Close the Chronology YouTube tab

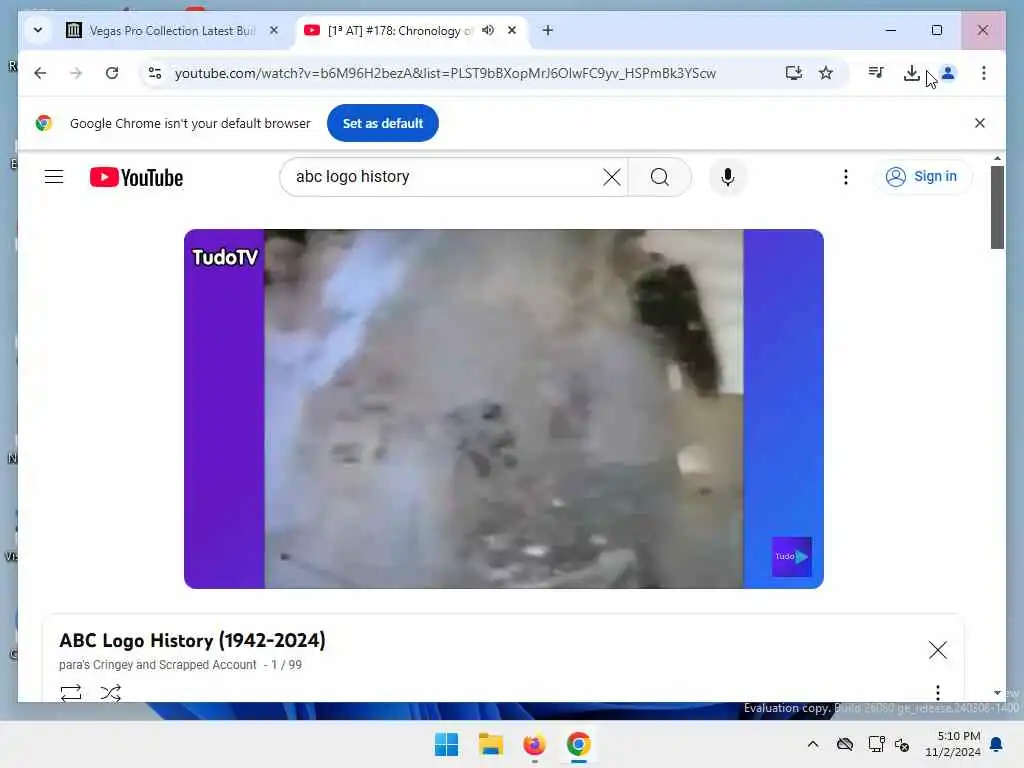point(512,30)
